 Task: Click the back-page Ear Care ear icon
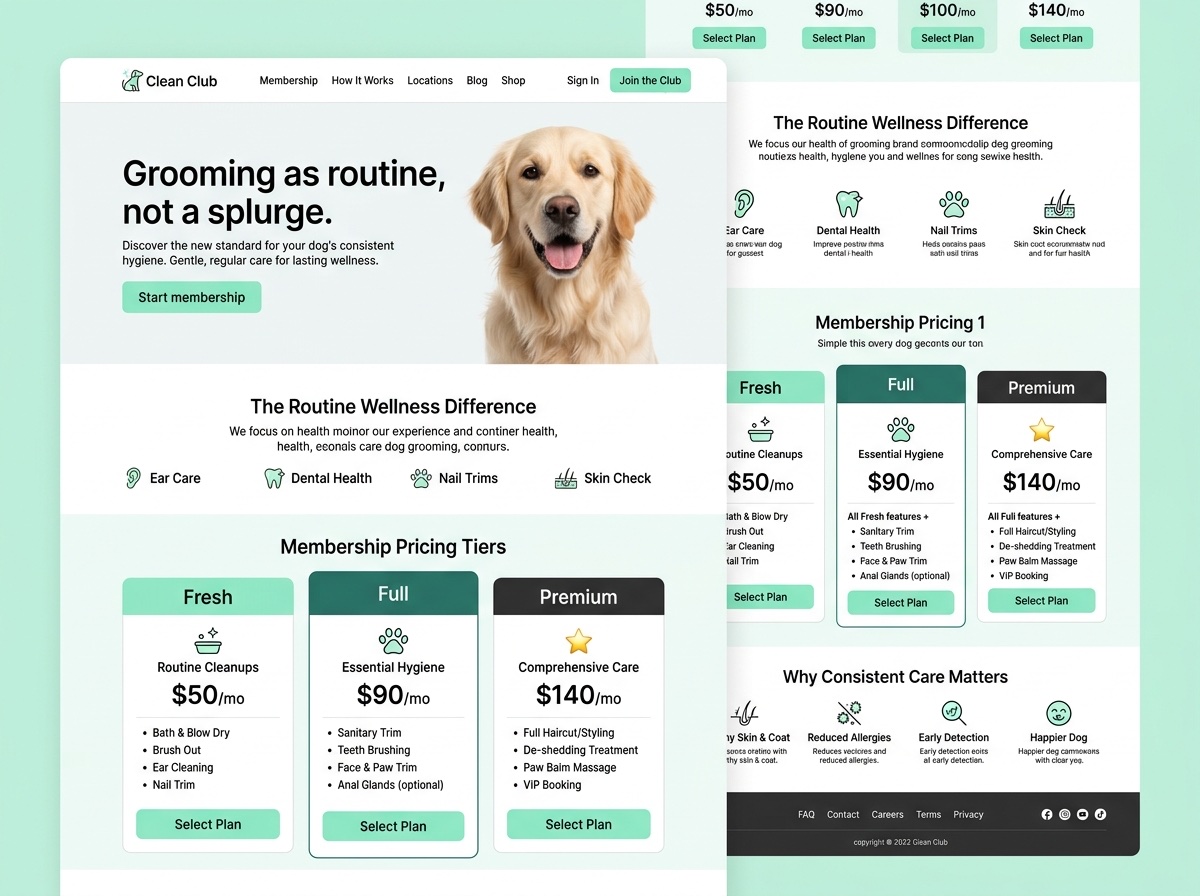tap(744, 204)
